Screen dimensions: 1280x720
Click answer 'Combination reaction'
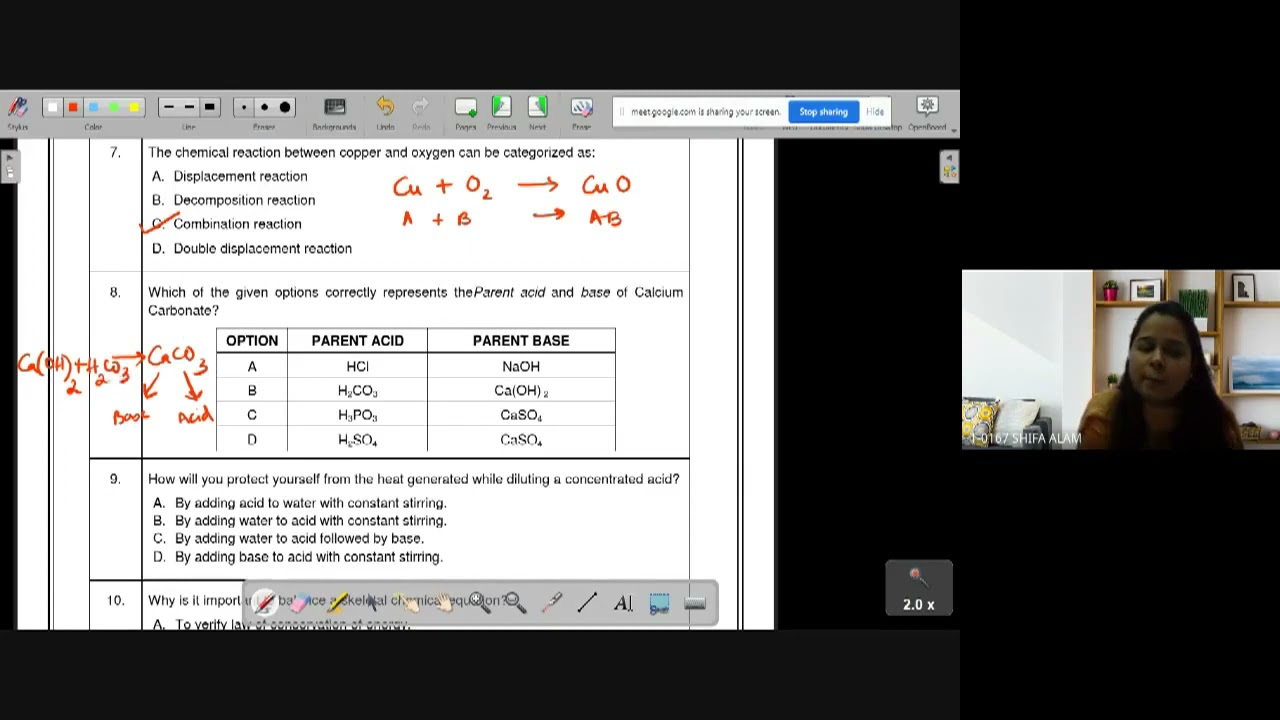pyautogui.click(x=237, y=224)
